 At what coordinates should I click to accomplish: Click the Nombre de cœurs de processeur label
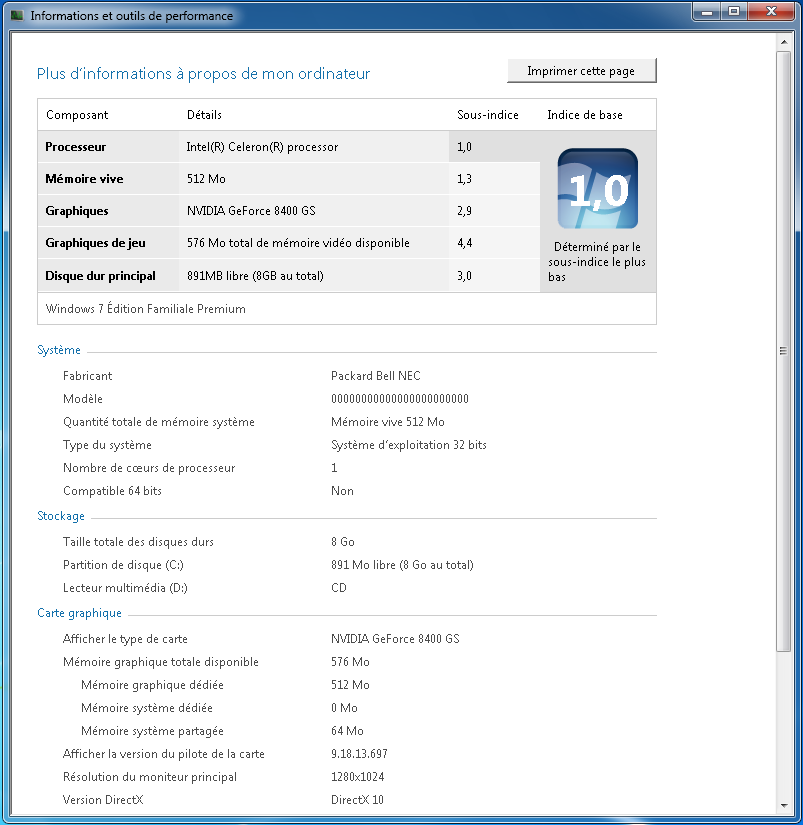(x=149, y=468)
